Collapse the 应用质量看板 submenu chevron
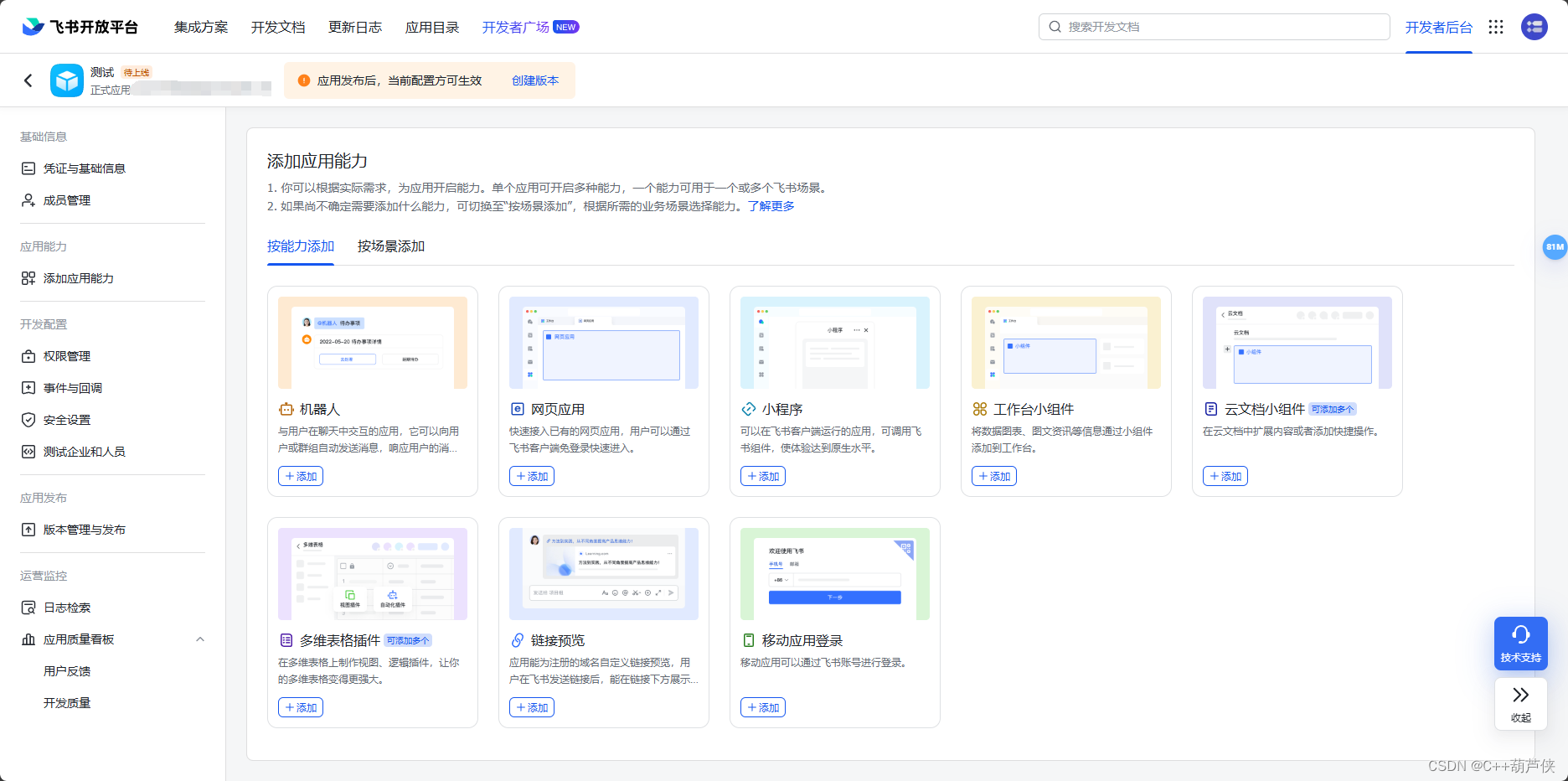The width and height of the screenshot is (1568, 781). (x=200, y=639)
